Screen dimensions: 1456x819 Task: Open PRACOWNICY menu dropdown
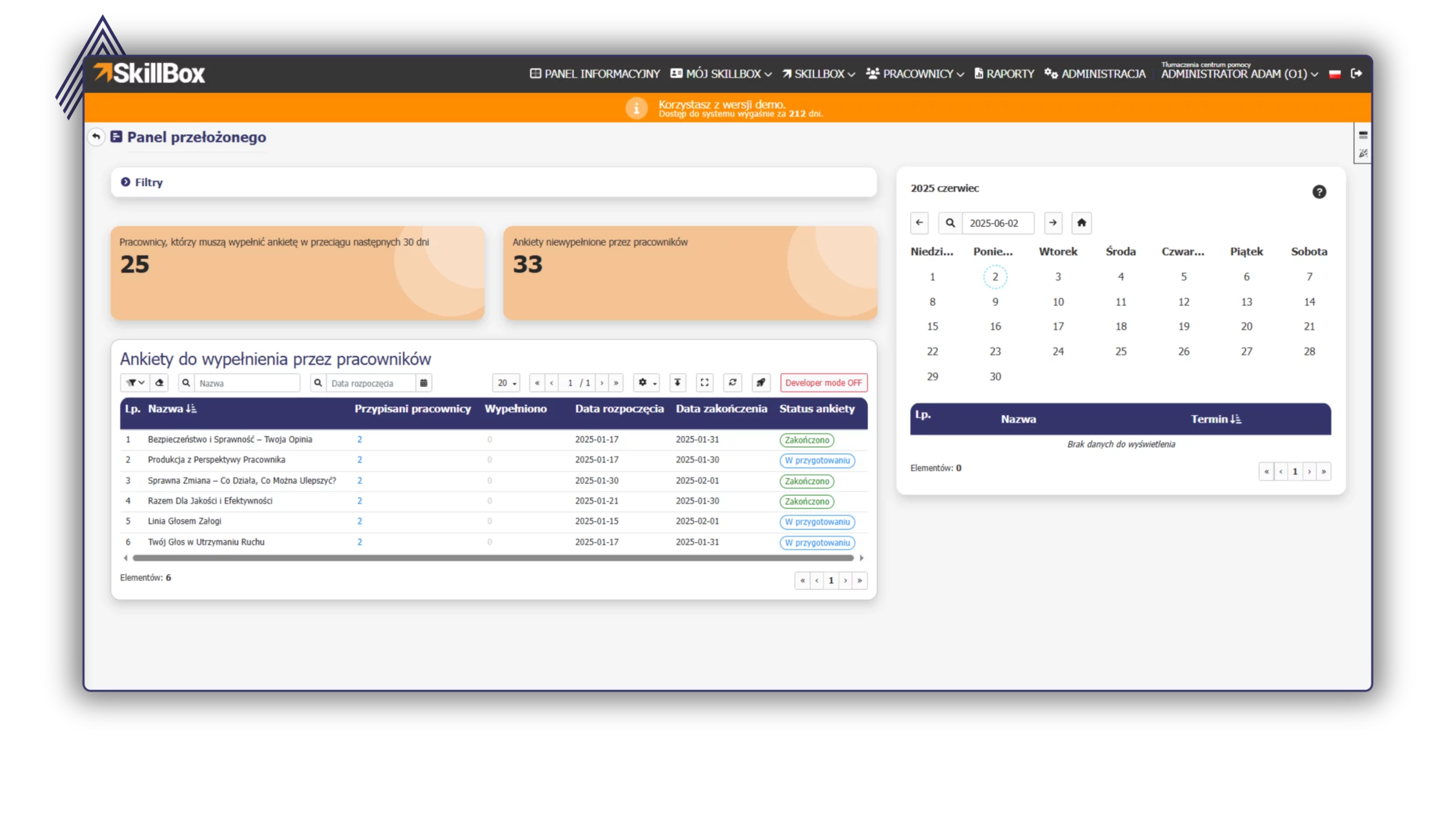(x=915, y=74)
